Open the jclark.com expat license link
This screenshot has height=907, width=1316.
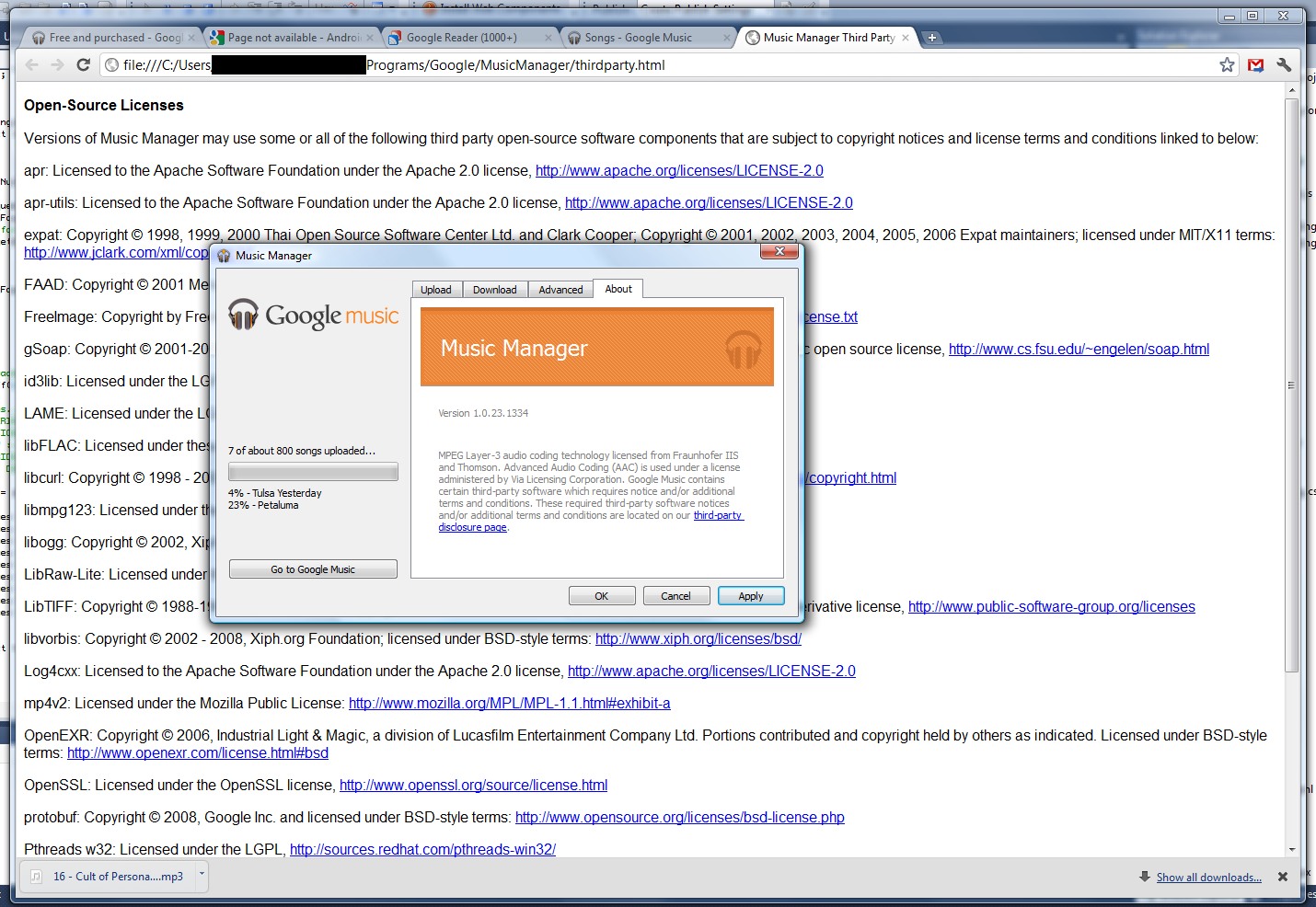point(116,253)
